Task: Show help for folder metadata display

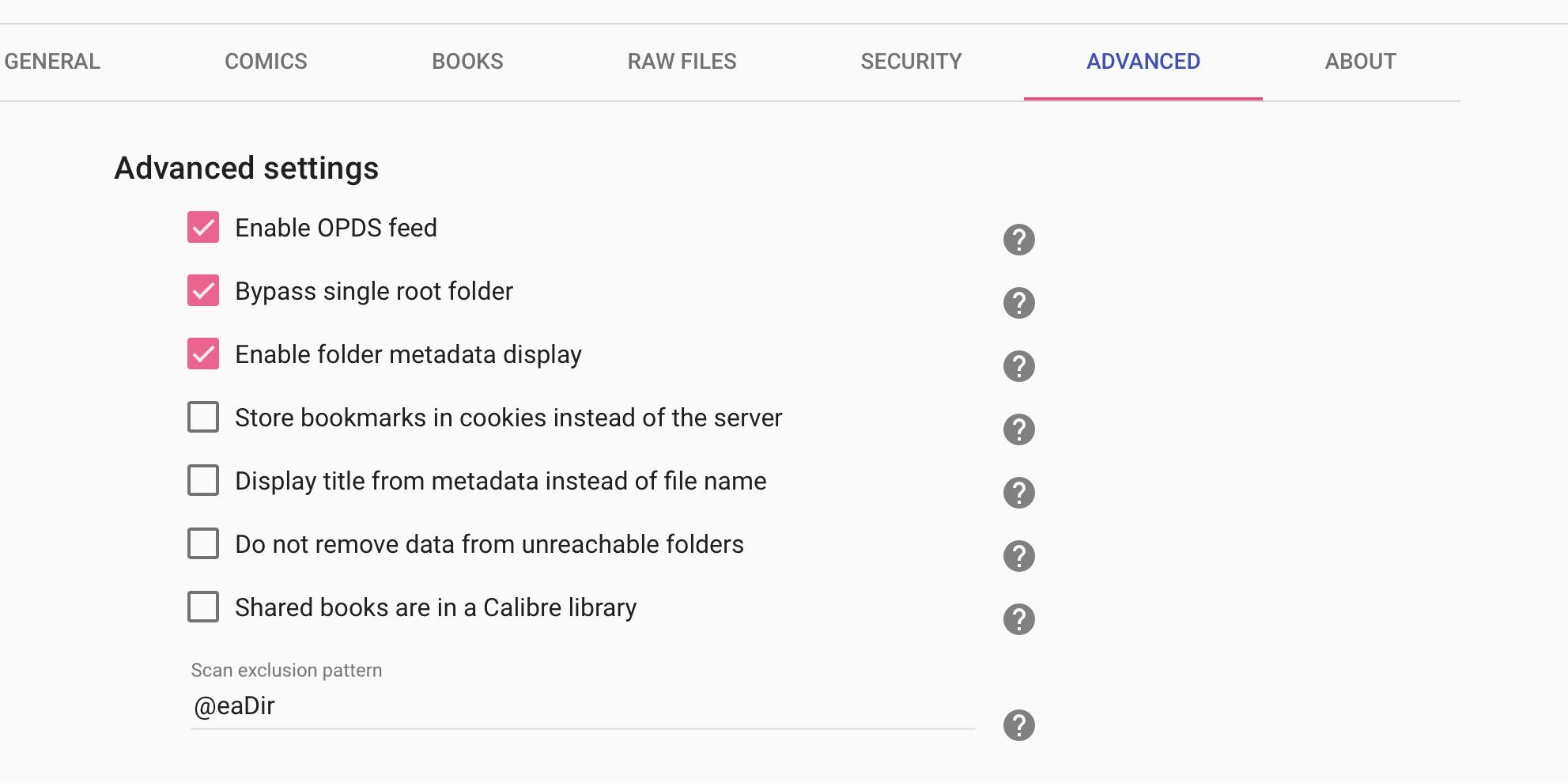Action: click(1018, 366)
